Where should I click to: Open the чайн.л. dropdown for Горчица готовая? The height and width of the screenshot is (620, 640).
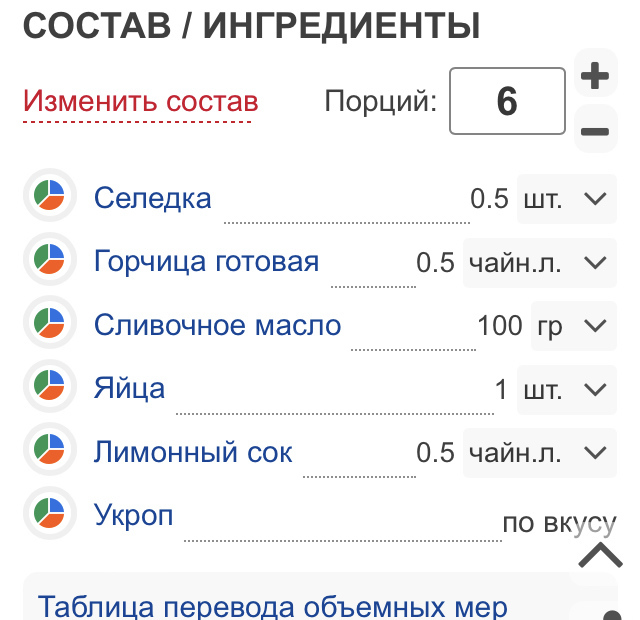540,262
